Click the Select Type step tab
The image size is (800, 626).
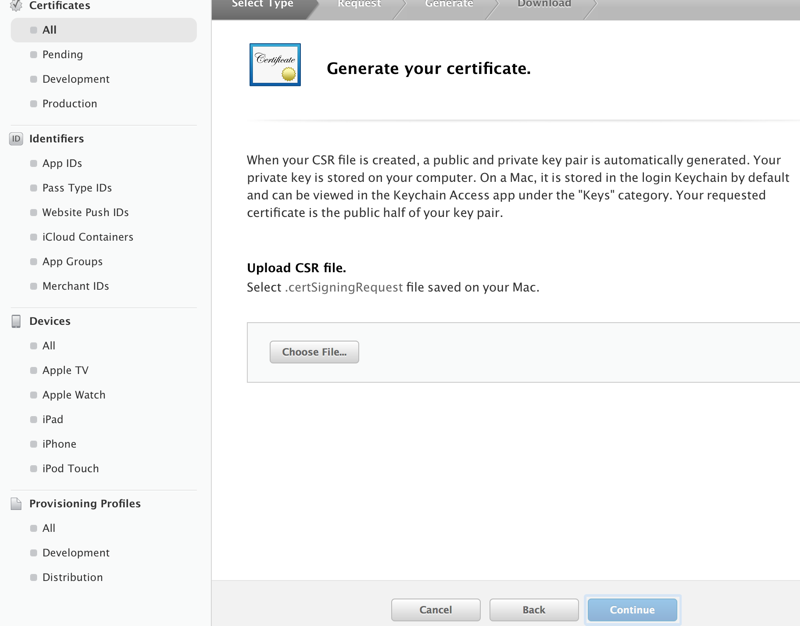click(263, 5)
